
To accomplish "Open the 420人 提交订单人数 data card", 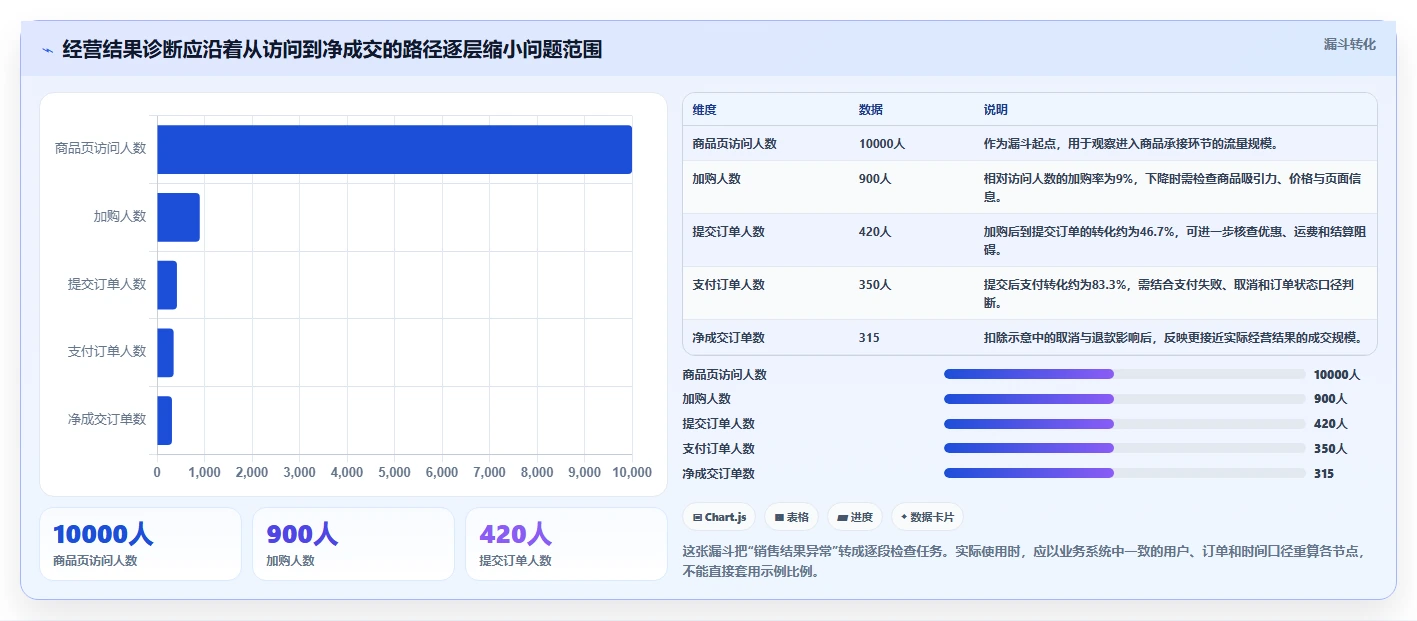I will (566, 544).
